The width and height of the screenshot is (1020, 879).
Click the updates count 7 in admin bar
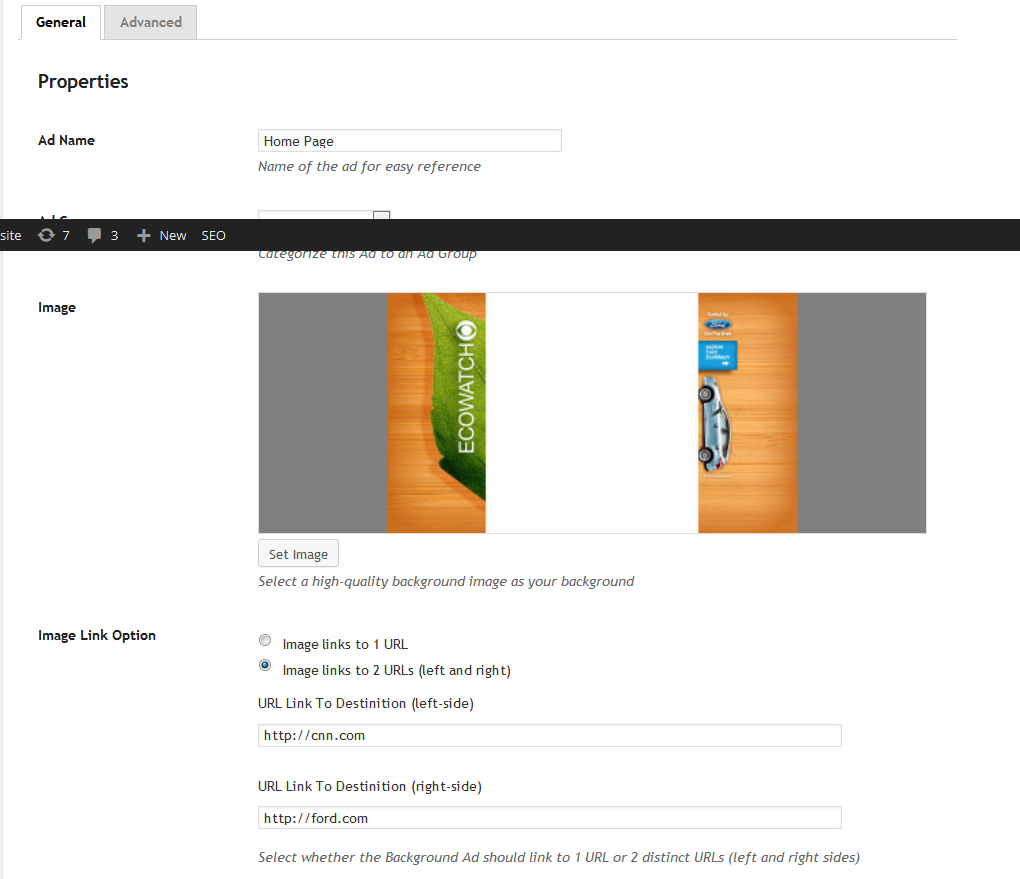pos(66,236)
